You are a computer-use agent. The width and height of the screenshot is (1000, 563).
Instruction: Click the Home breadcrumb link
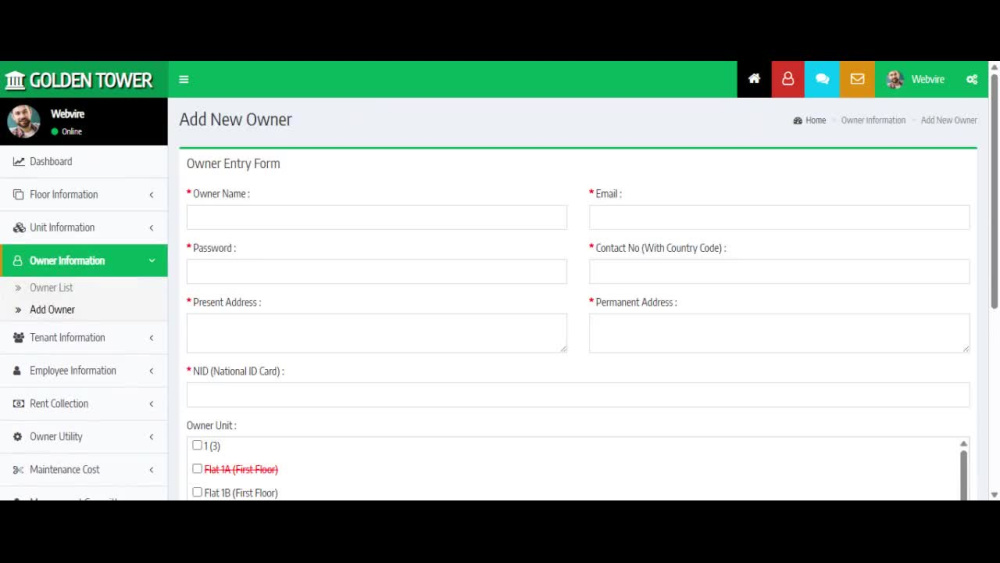(x=815, y=121)
